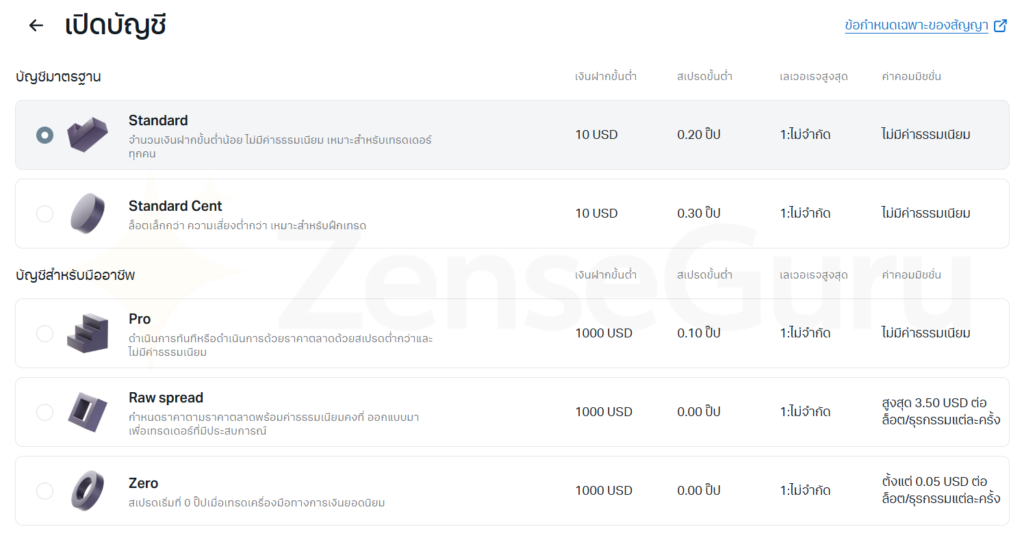
Task: Click the Standard Cent description ล็อตเล็กกว่า text
Action: click(x=248, y=225)
